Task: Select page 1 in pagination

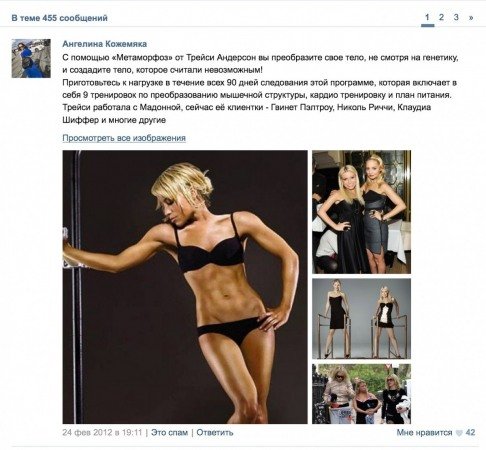Action: coord(427,17)
